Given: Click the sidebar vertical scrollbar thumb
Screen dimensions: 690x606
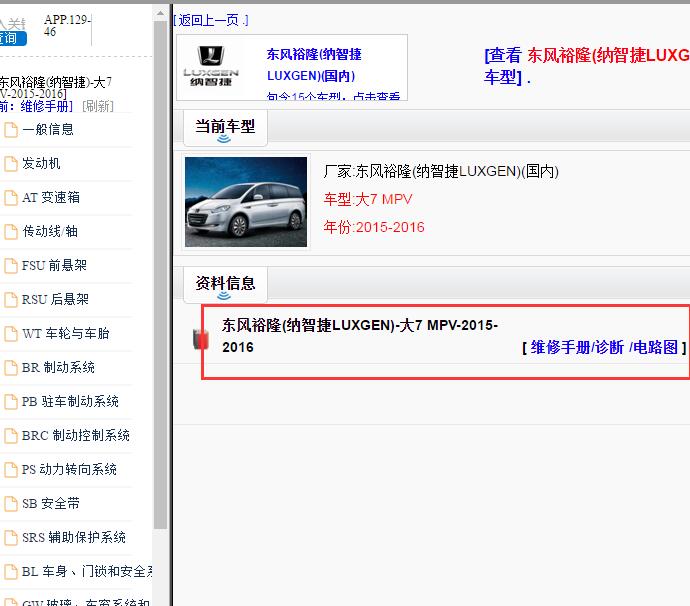Looking at the screenshot, I should click(x=160, y=275).
